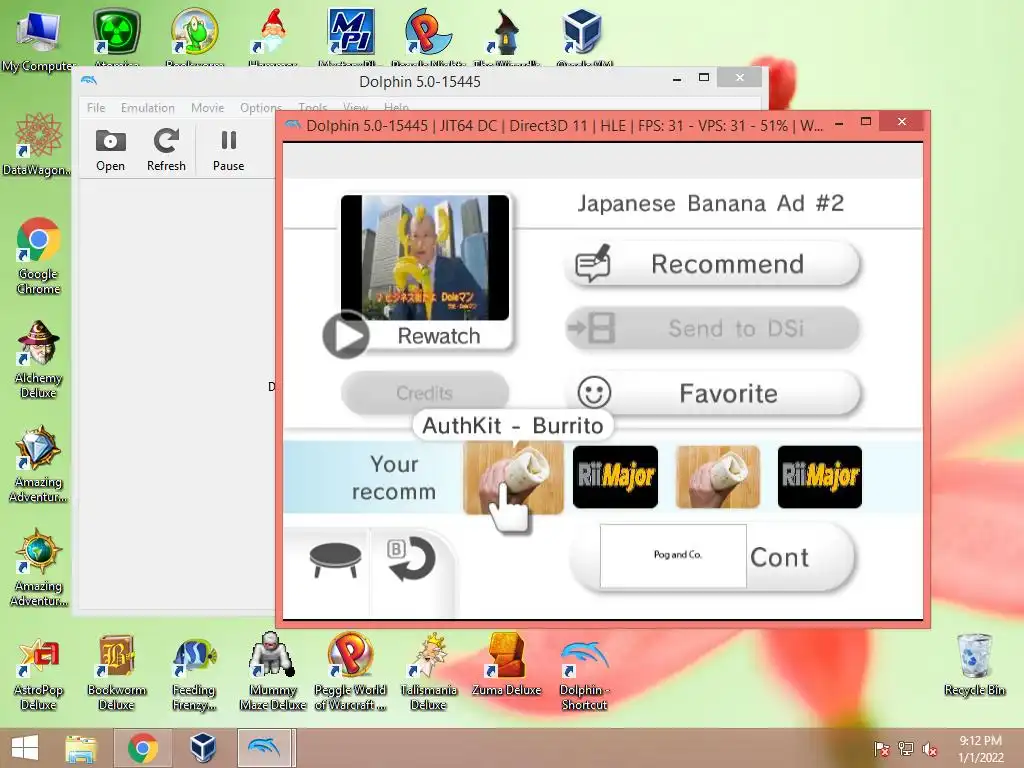Image resolution: width=1024 pixels, height=768 pixels.
Task: Select the second burrito recommendation thumbnail
Action: [x=718, y=477]
